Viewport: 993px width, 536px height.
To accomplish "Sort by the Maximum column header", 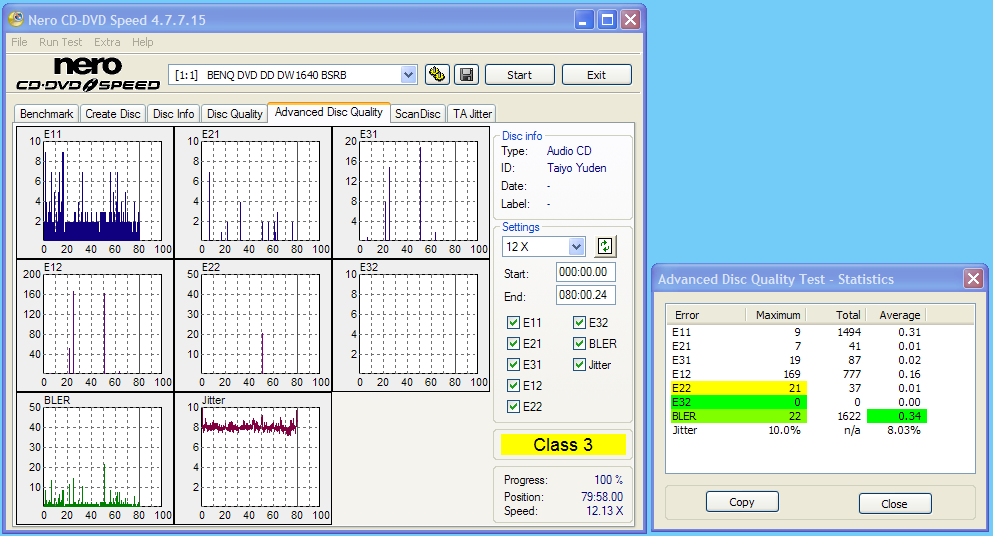I will pos(776,315).
